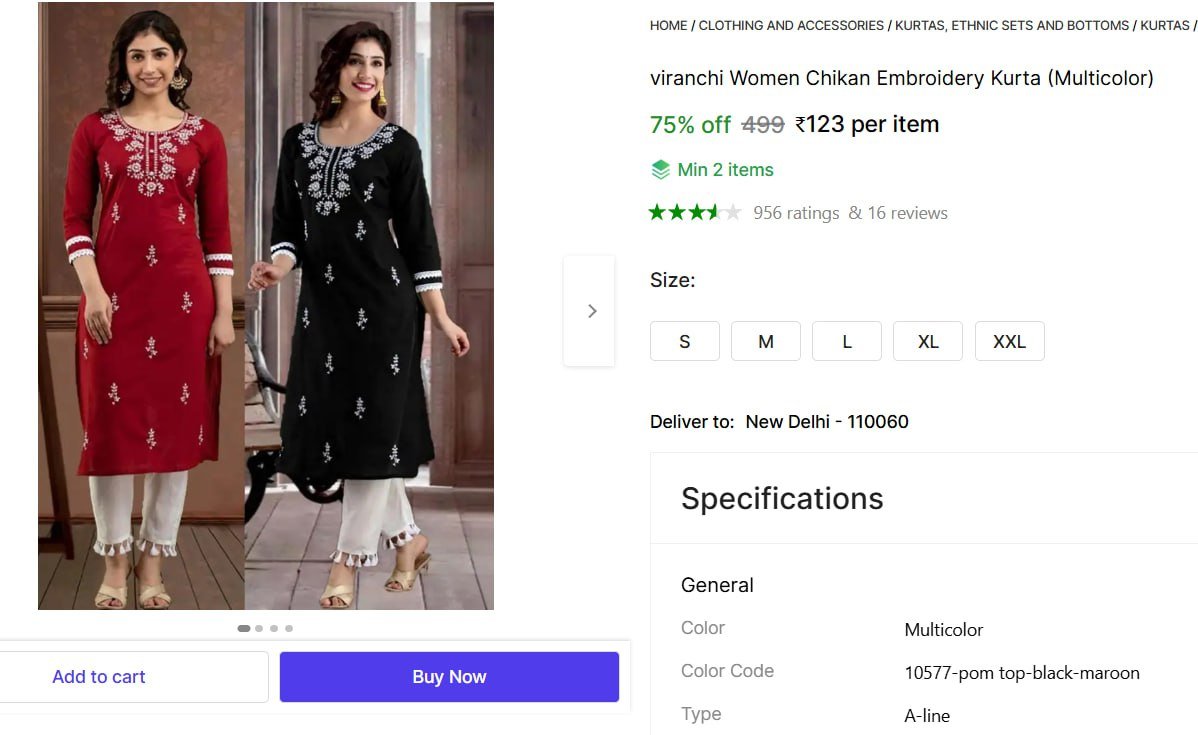
Task: Choose size M
Action: tap(766, 341)
